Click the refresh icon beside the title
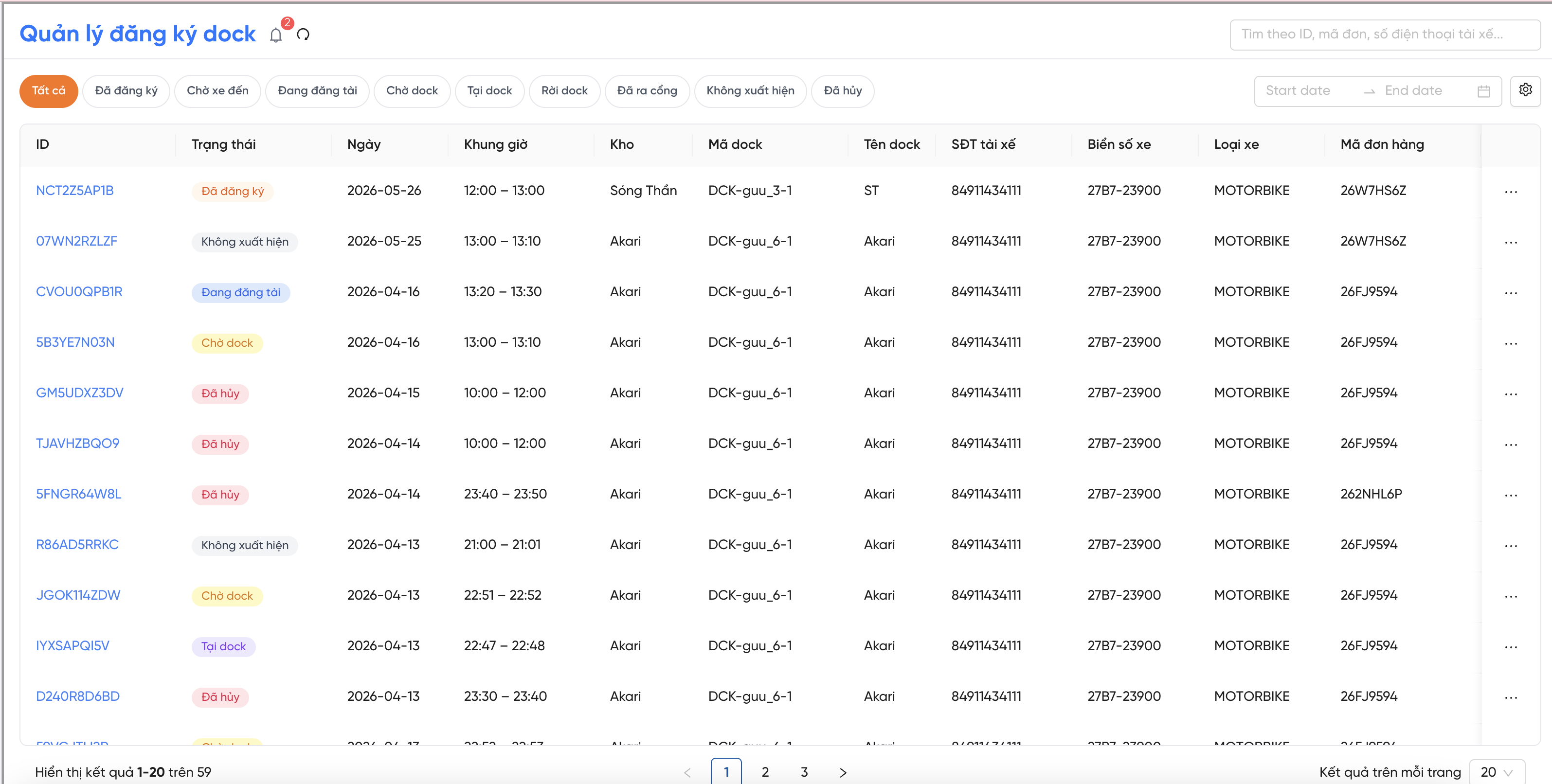 [303, 35]
